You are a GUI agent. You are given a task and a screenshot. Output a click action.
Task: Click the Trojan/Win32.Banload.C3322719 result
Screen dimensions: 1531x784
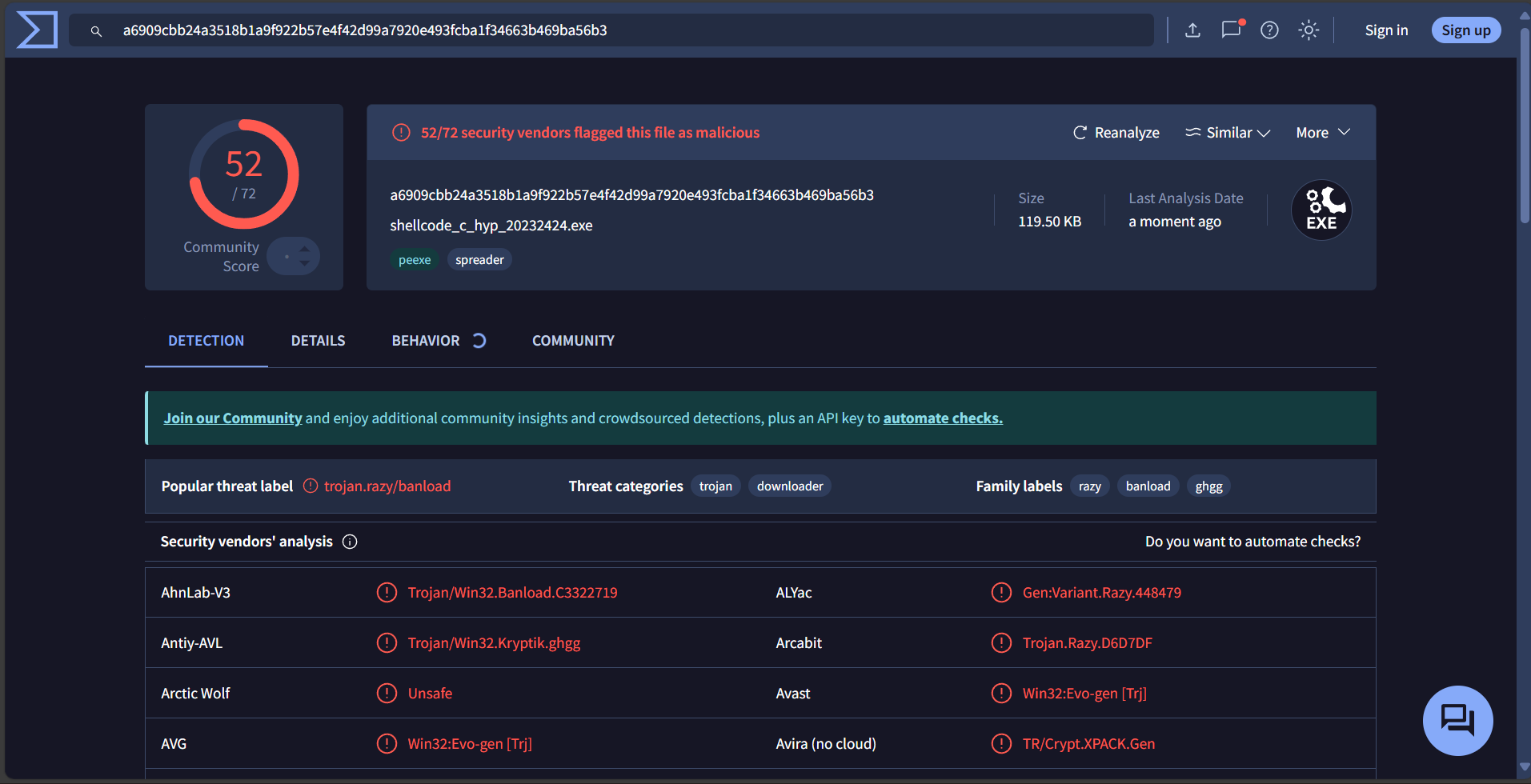pyautogui.click(x=512, y=593)
